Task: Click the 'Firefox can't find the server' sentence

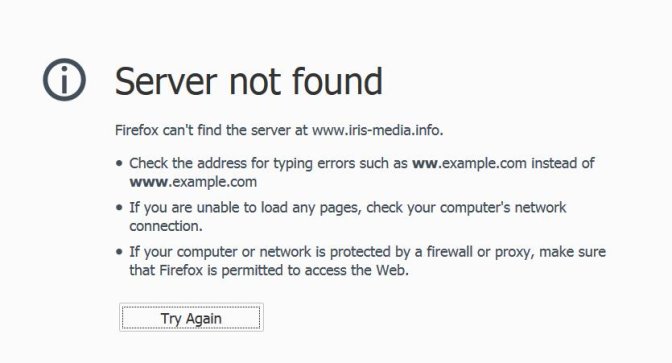Action: 279,130
